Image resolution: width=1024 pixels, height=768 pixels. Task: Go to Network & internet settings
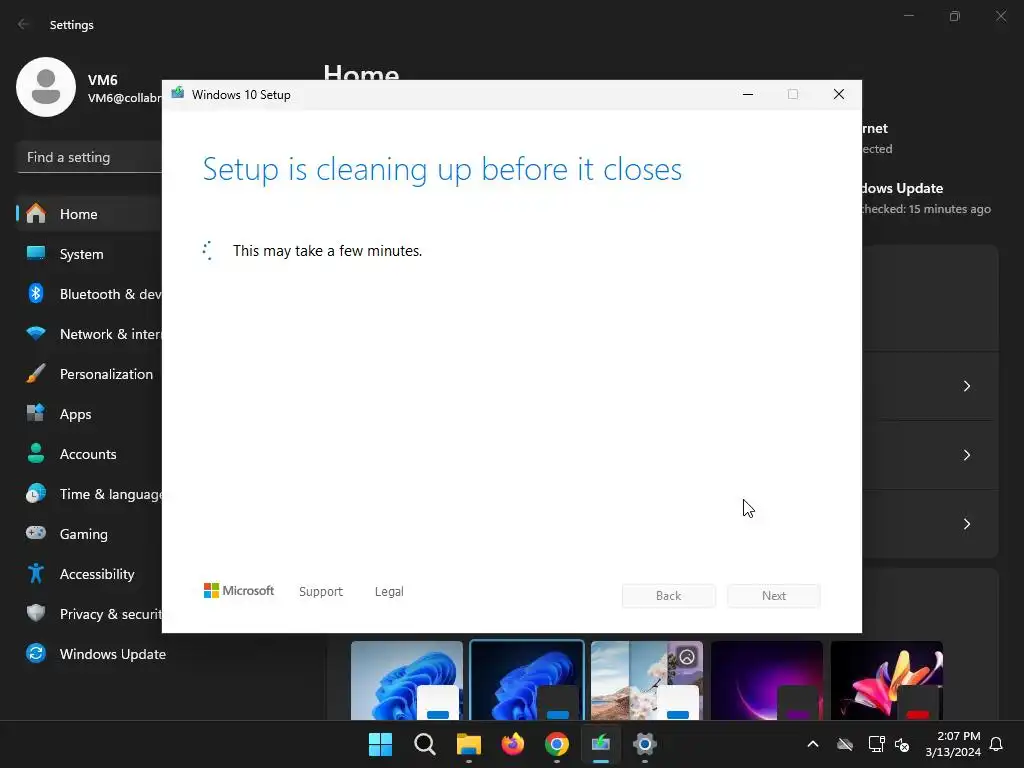pos(89,334)
